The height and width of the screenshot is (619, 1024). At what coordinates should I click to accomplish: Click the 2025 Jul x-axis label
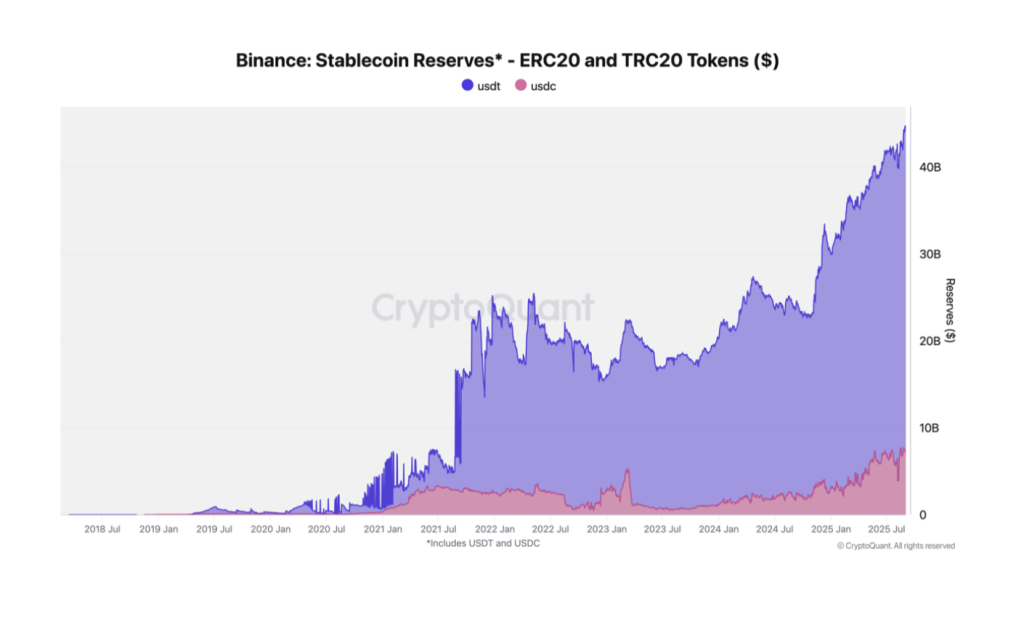[887, 529]
